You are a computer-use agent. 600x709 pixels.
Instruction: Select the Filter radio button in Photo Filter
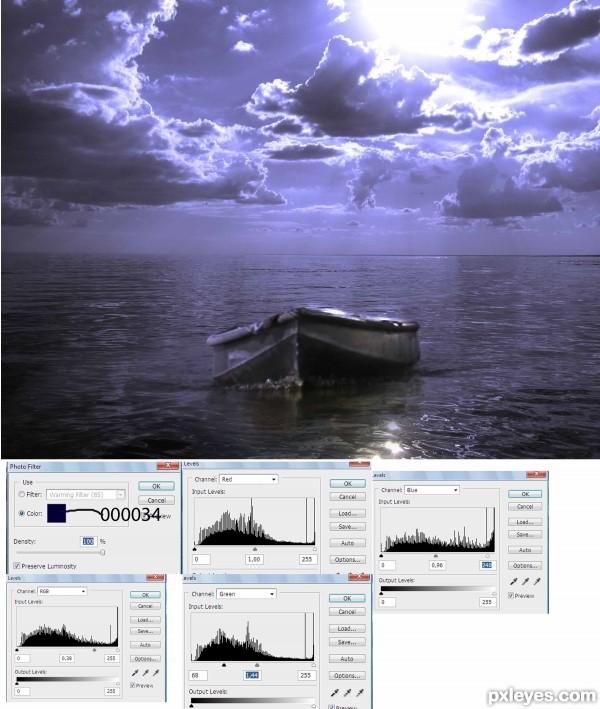coord(21,495)
